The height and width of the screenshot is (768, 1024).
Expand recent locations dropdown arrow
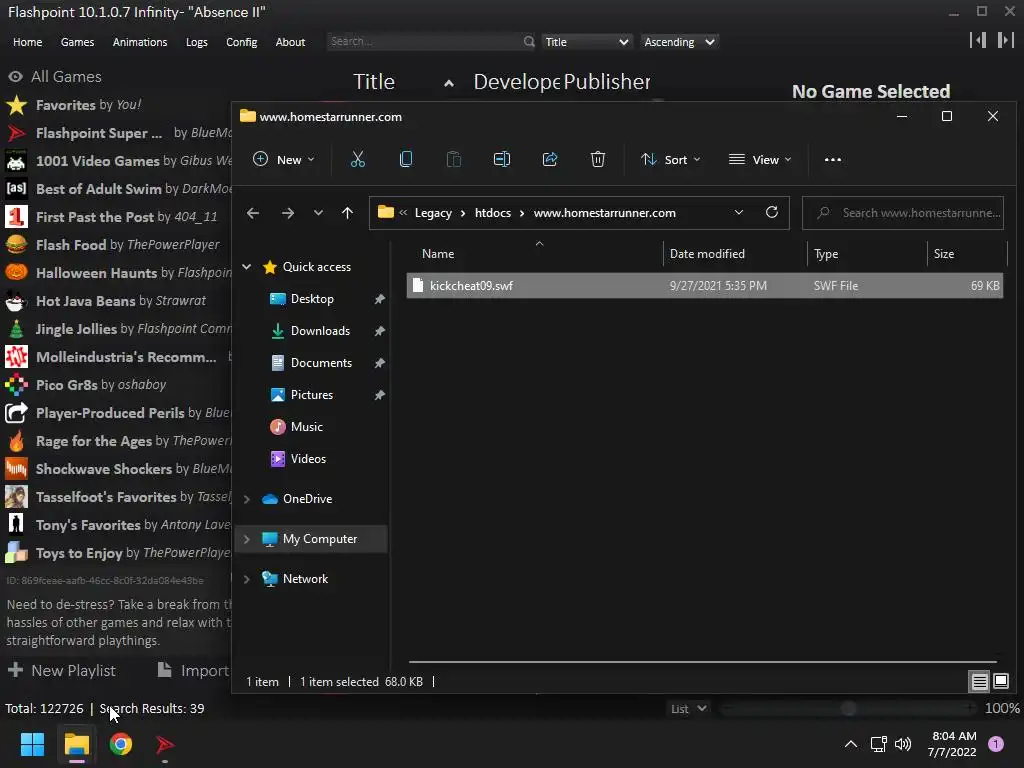(318, 213)
